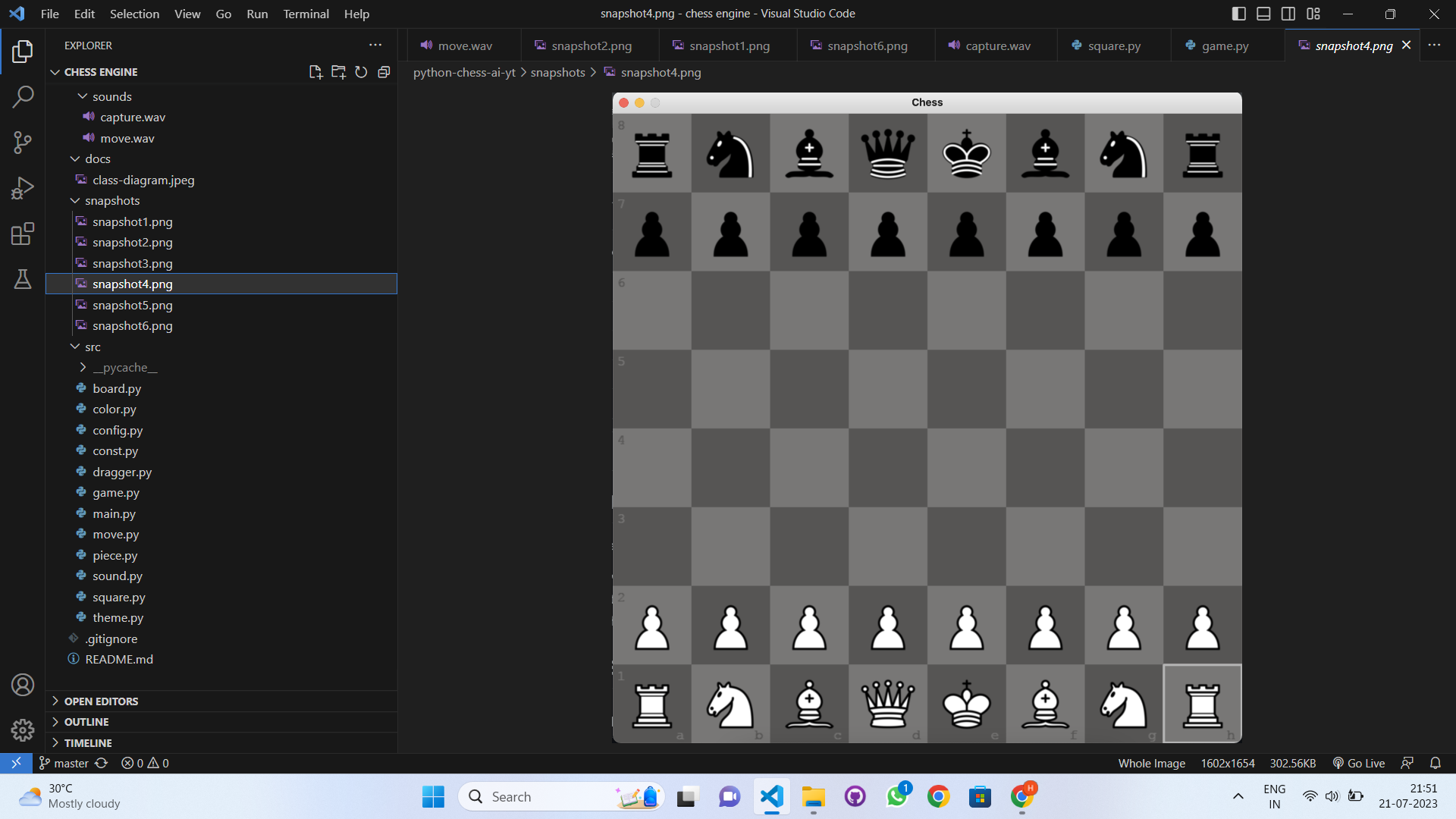Screen dimensions: 1456x819
Task: Open the Source Control view
Action: pyautogui.click(x=23, y=142)
